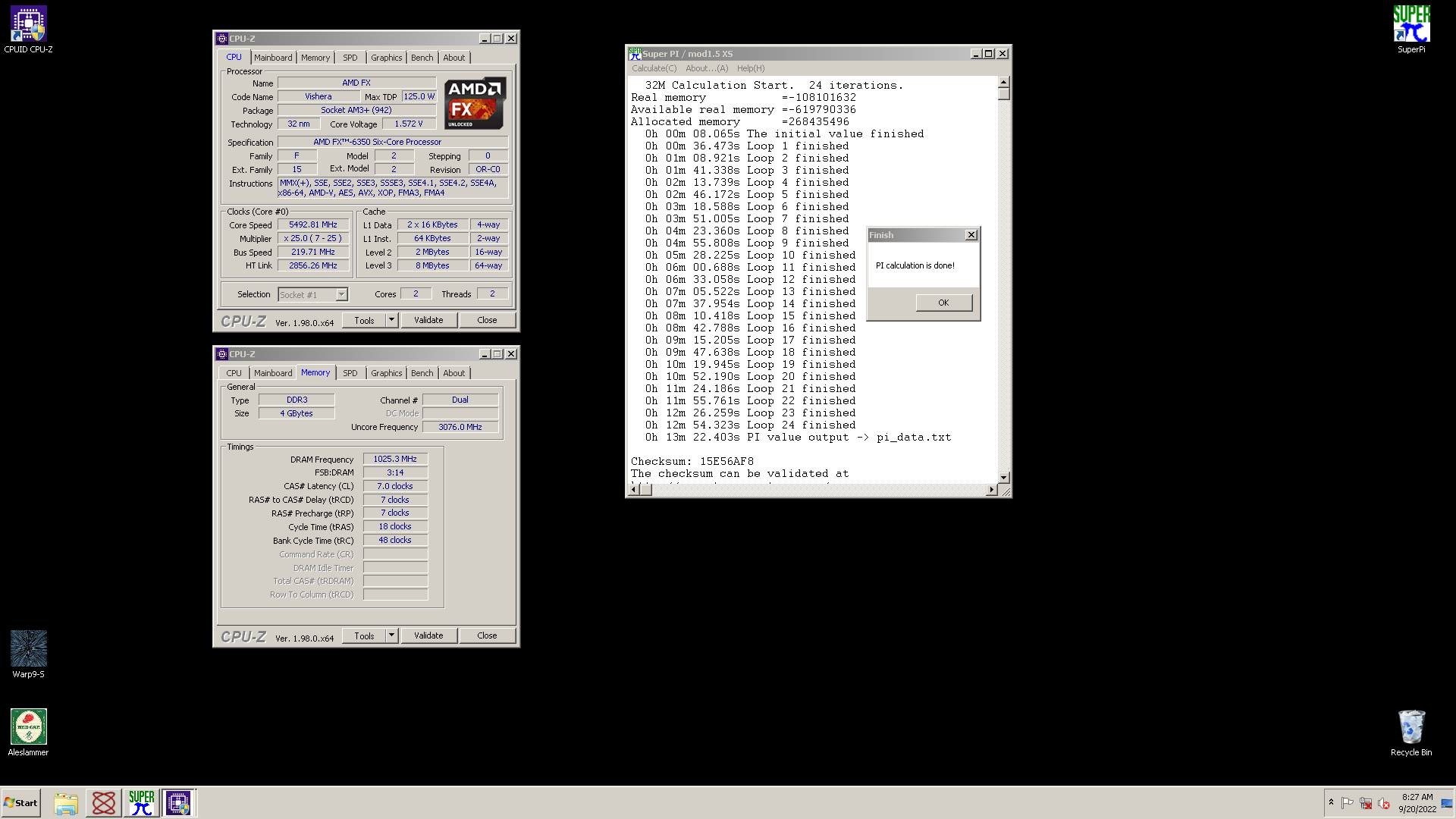The height and width of the screenshot is (819, 1456).
Task: Click the Specification AMD FX-6350 field
Action: coord(393,143)
